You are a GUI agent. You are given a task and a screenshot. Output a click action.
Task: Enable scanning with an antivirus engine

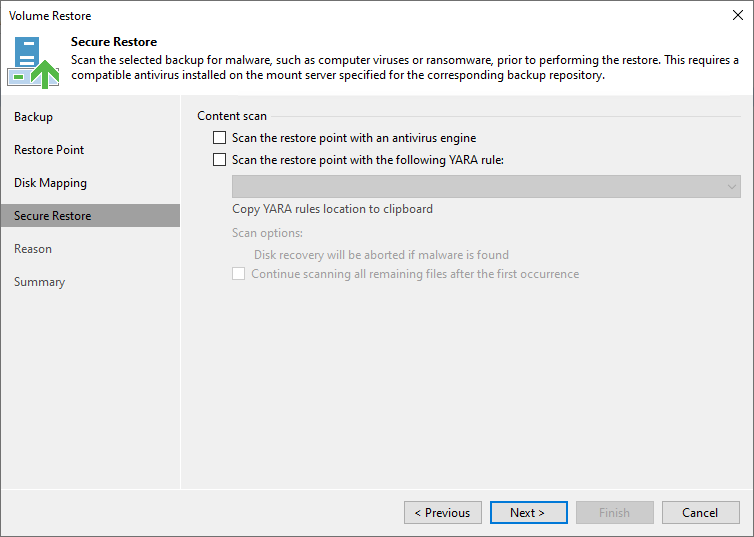(x=220, y=138)
